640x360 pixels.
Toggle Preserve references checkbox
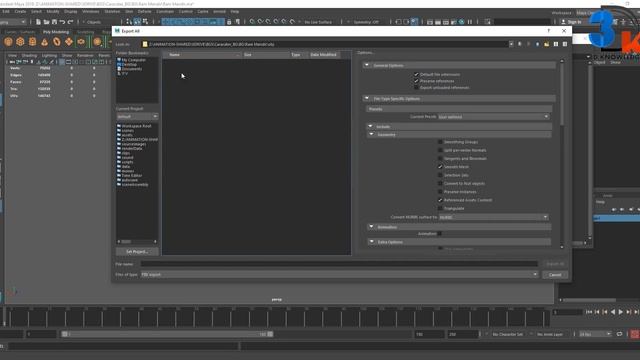[x=416, y=81]
